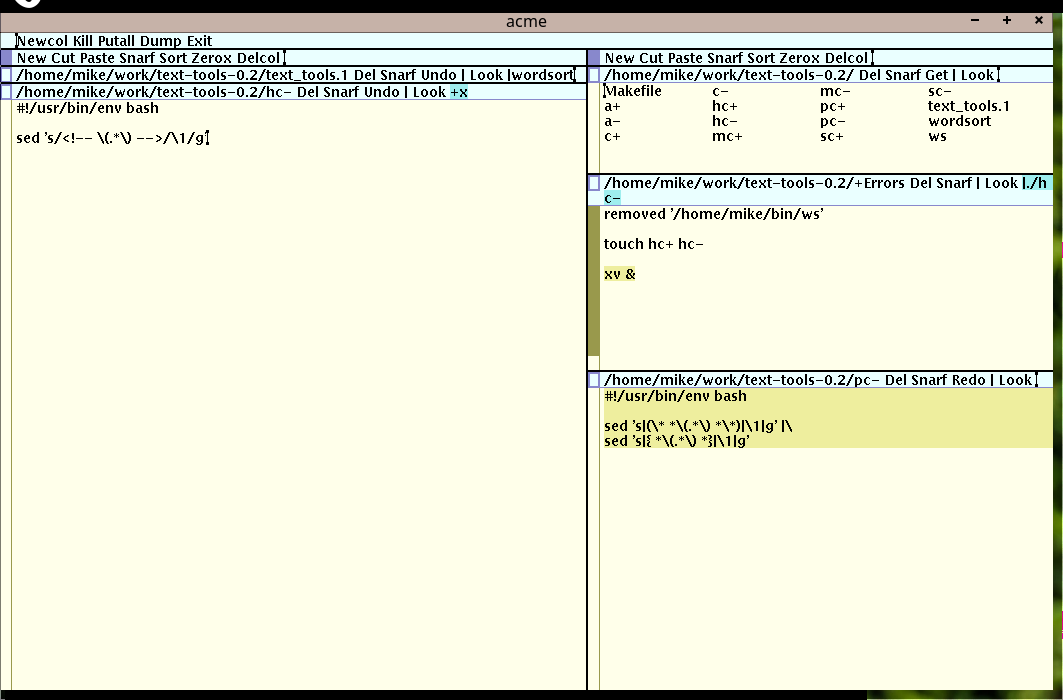Viewport: 1063px width, 700px height.
Task: Open the sc- file in directory listing
Action: tap(940, 91)
